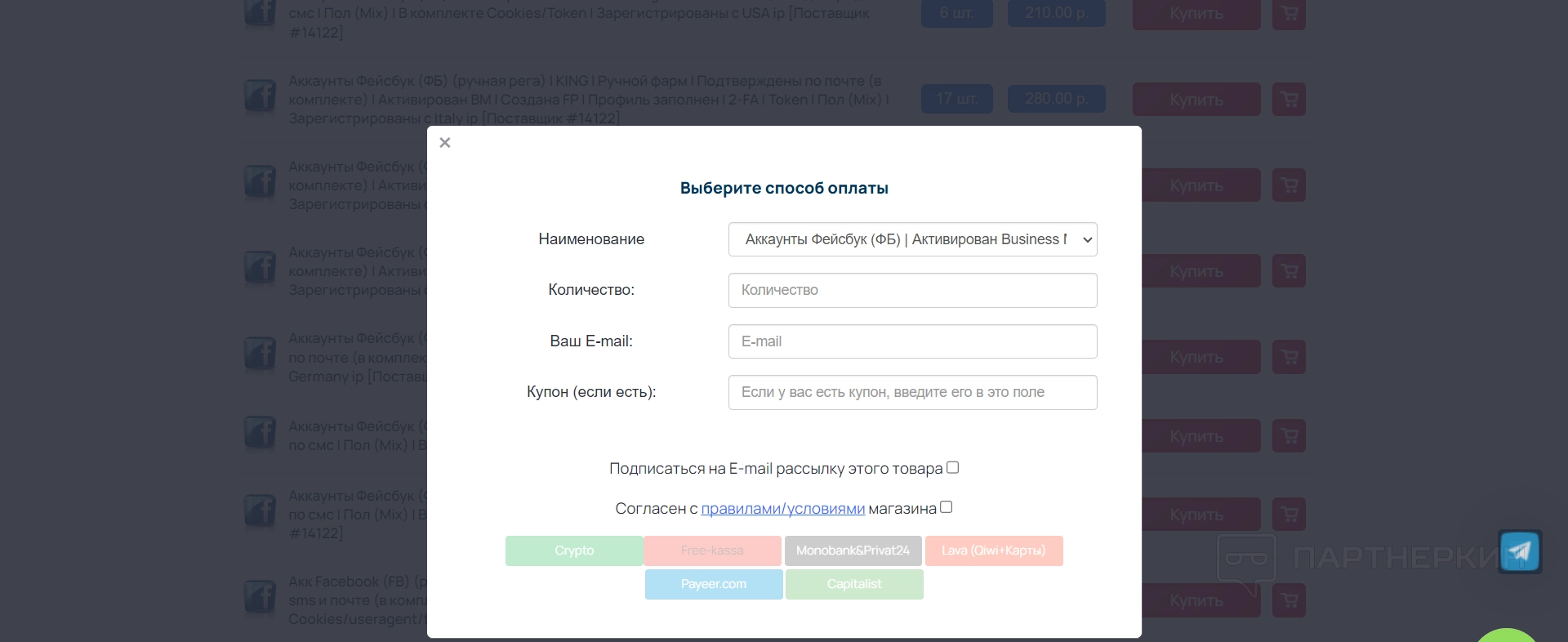Image resolution: width=1568 pixels, height=642 pixels.
Task: Open the Telegram chat icon
Action: click(x=1519, y=551)
